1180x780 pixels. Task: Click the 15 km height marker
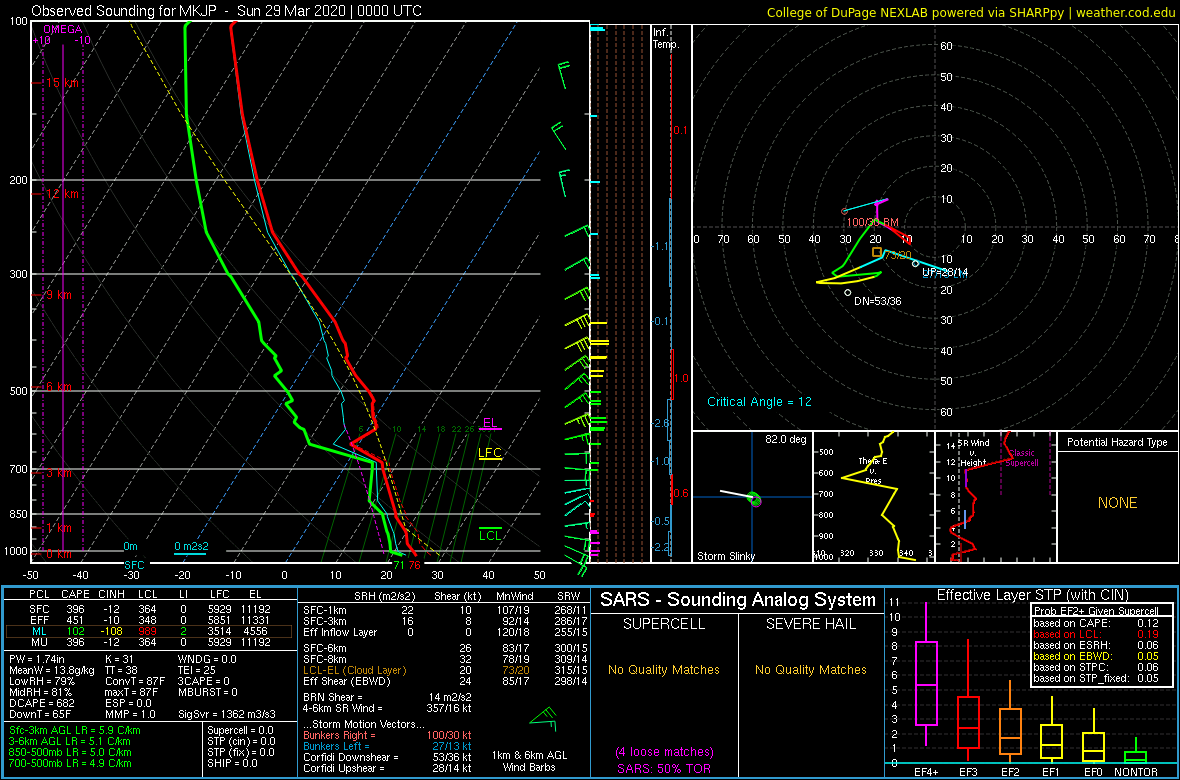pos(60,82)
